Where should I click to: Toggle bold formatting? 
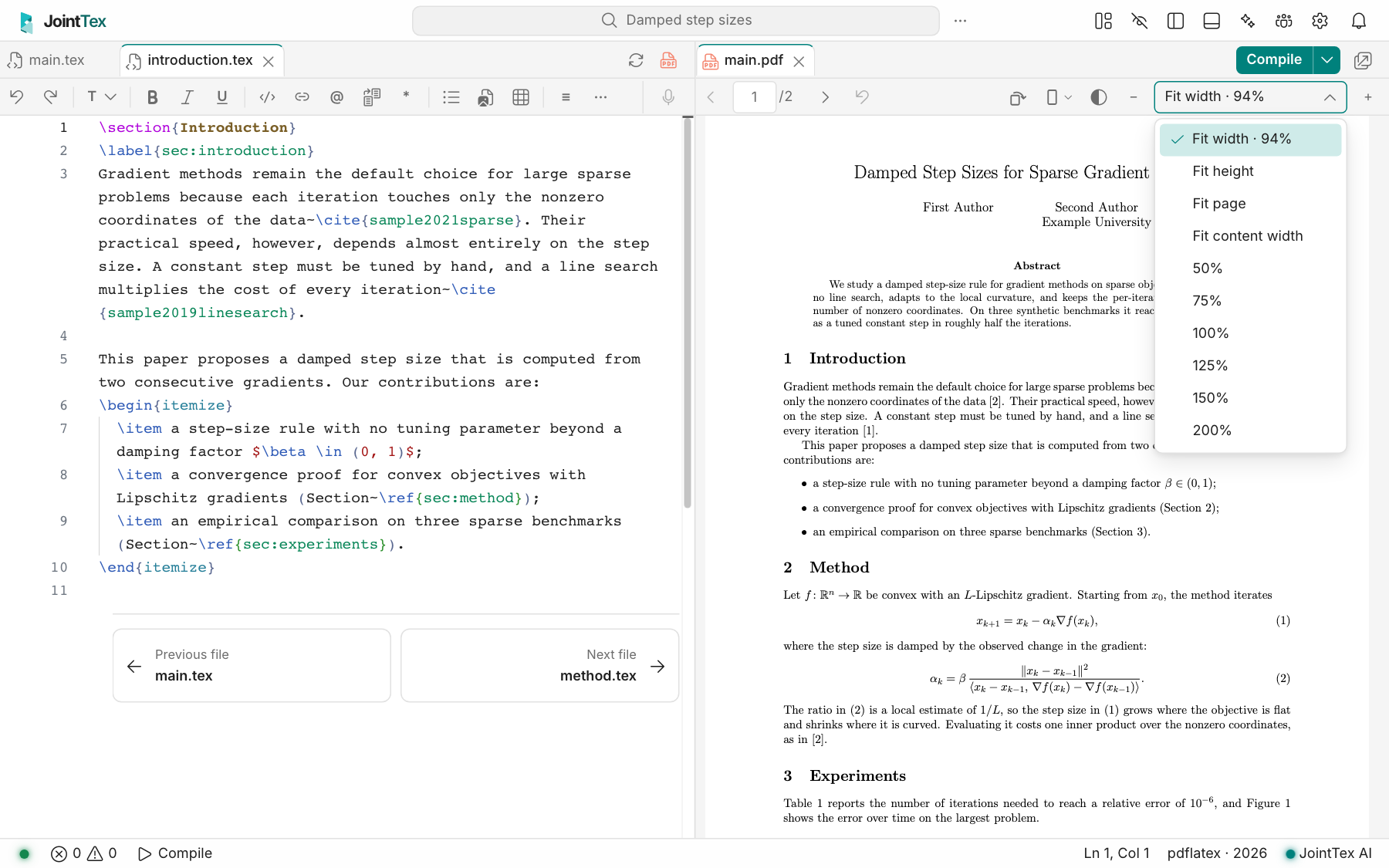(x=152, y=96)
